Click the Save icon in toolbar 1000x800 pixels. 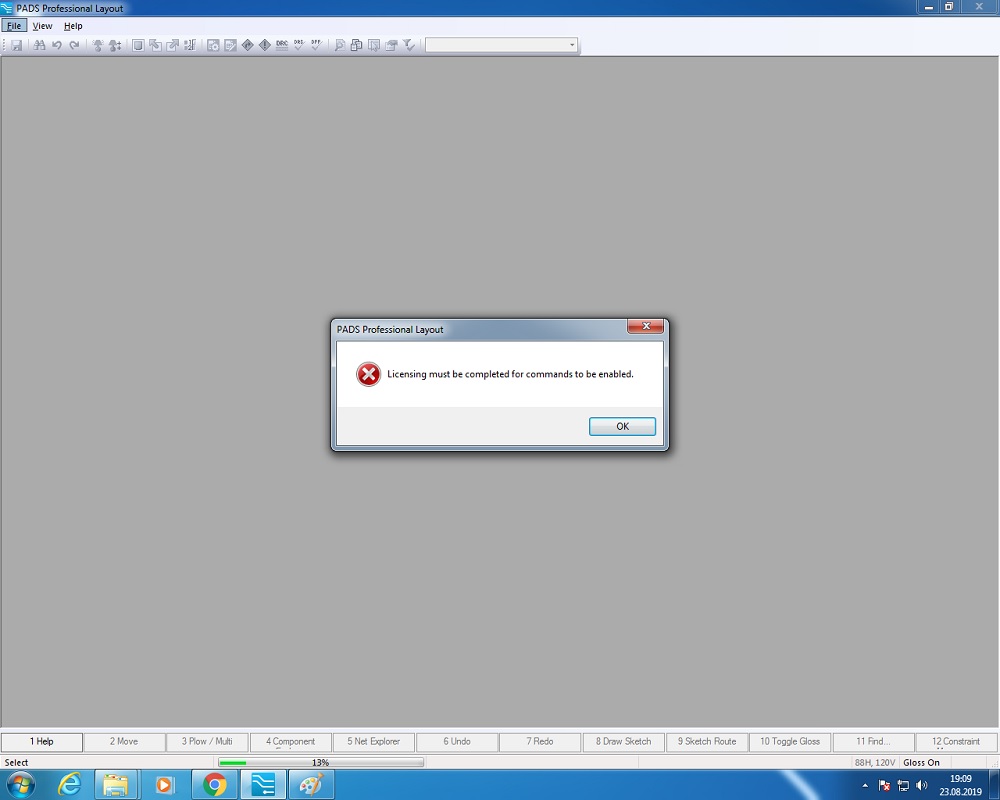tap(17, 45)
